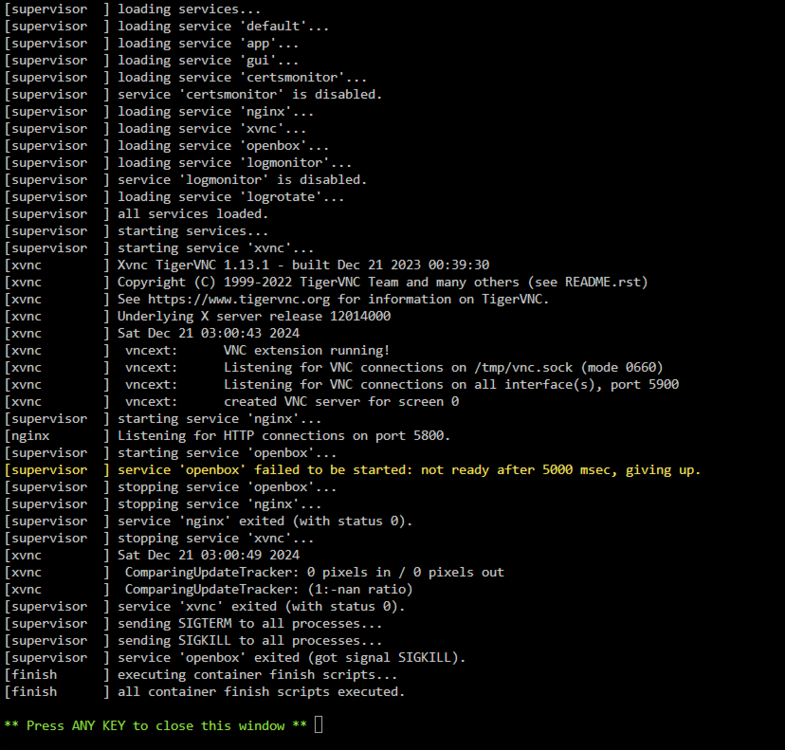Select "sending SIGTERM to all processes..." line
Image resolution: width=785 pixels, height=750 pixels.
(x=193, y=623)
